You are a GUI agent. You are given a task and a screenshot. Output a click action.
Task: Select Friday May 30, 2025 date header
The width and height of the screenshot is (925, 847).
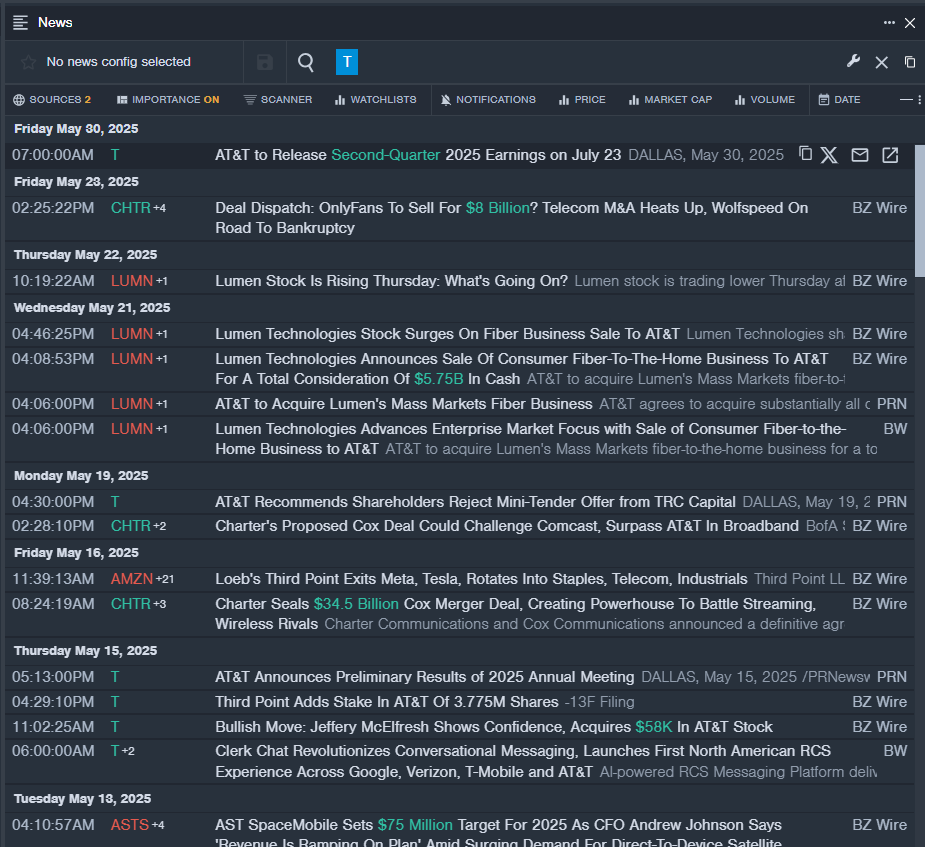(x=76, y=129)
